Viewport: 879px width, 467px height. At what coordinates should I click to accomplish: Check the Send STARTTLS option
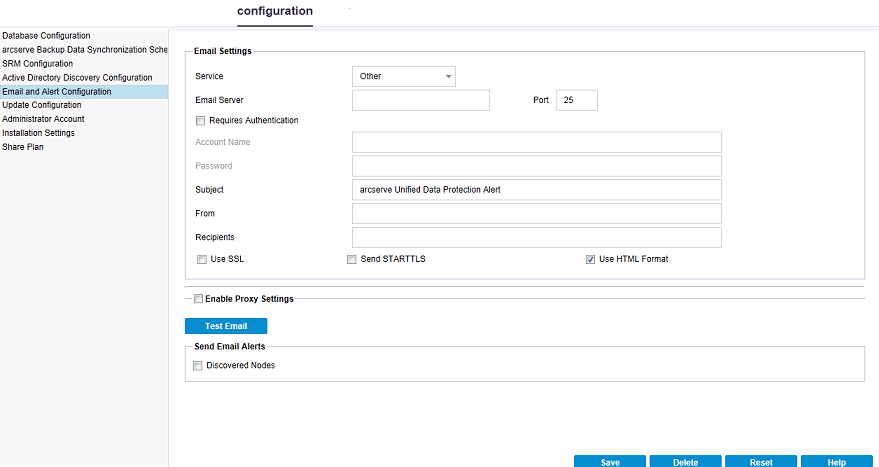[352, 259]
